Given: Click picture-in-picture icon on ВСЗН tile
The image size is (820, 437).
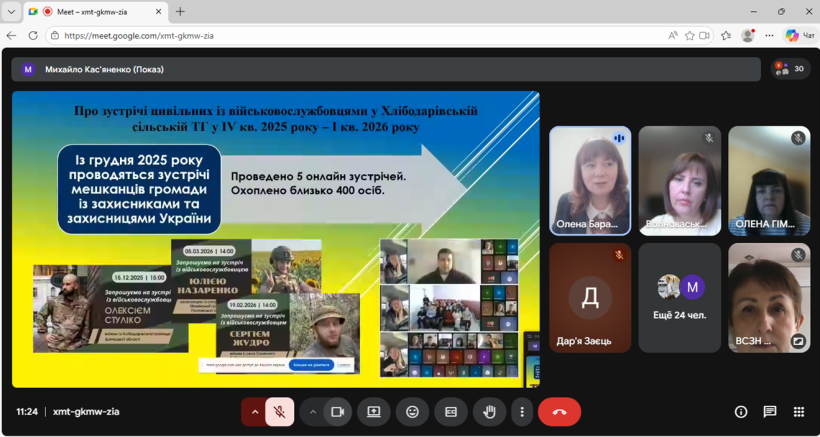Looking at the screenshot, I should pyautogui.click(x=798, y=341).
